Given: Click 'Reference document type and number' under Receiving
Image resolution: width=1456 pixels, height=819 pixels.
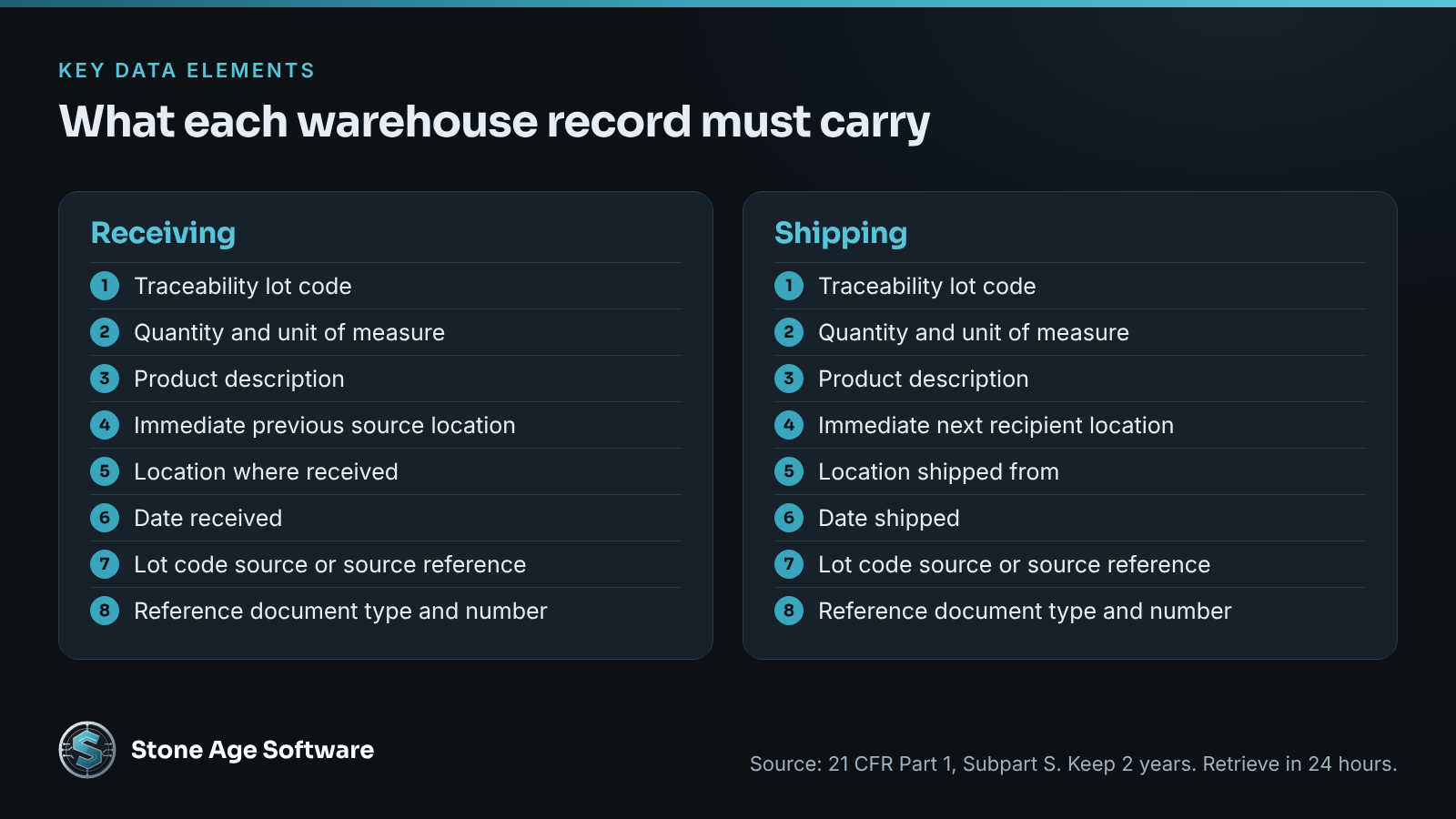Looking at the screenshot, I should (340, 611).
